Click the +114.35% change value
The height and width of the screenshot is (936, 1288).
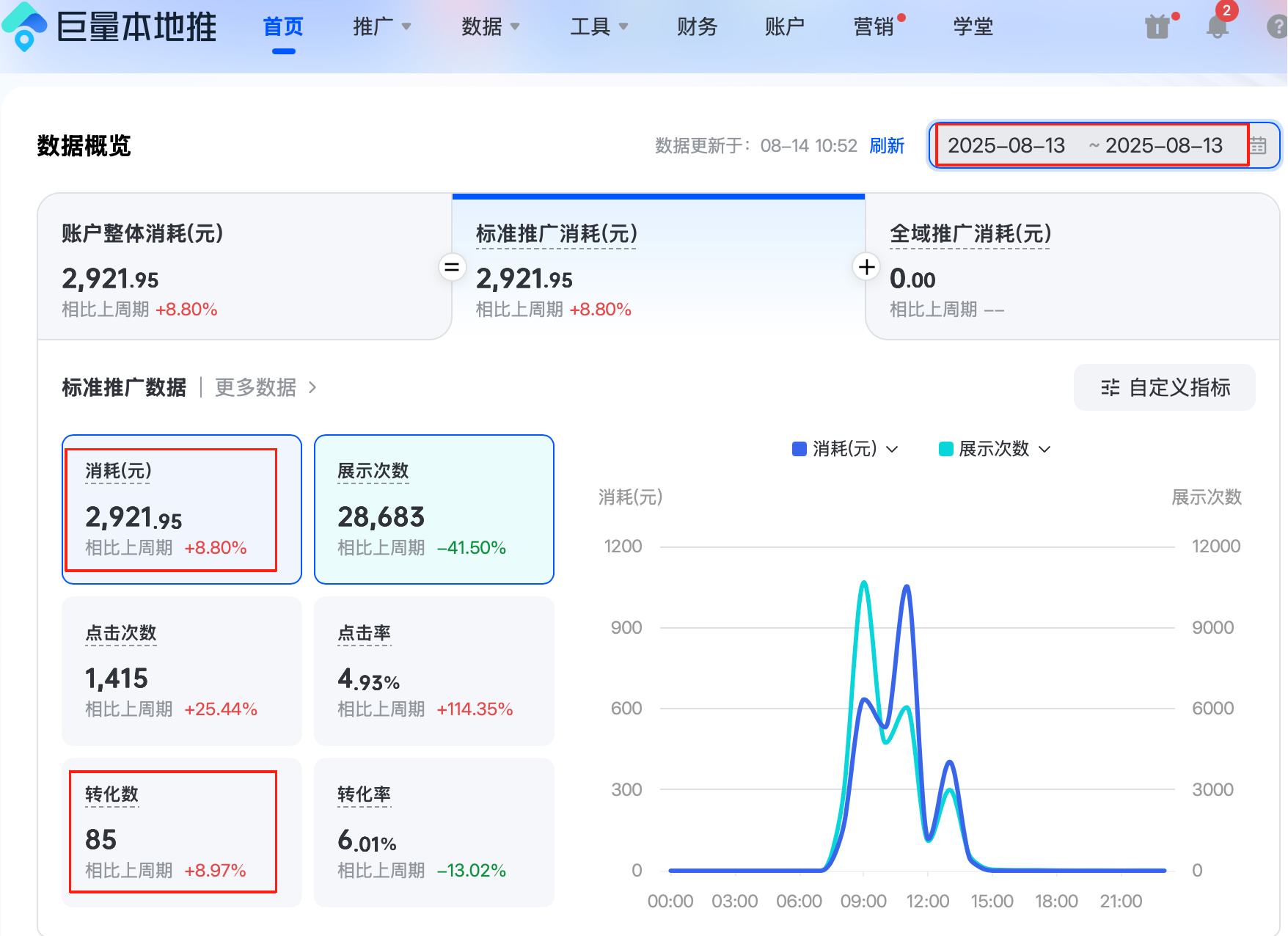(475, 709)
